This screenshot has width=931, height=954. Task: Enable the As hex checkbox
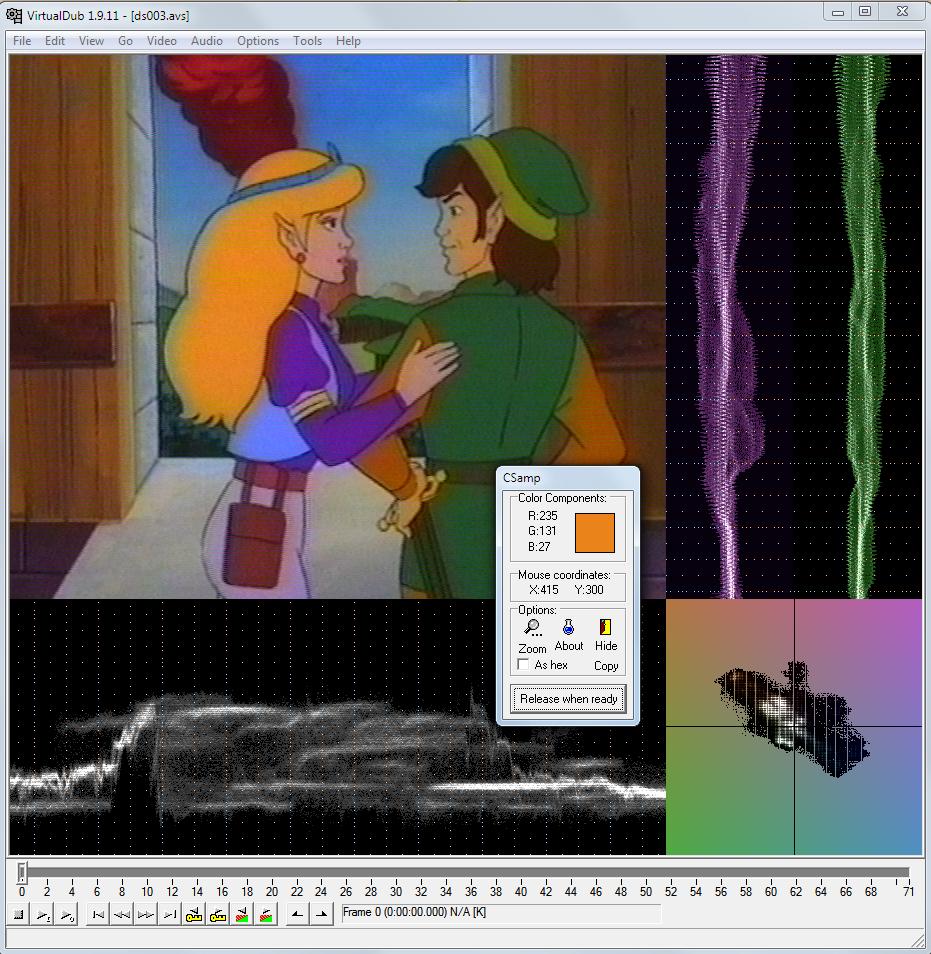point(523,664)
